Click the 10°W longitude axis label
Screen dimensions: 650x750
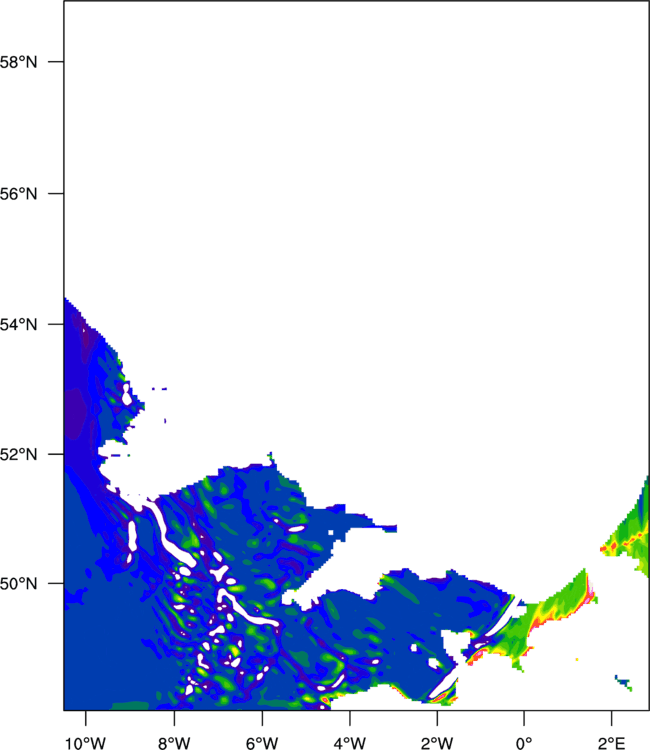[86, 743]
